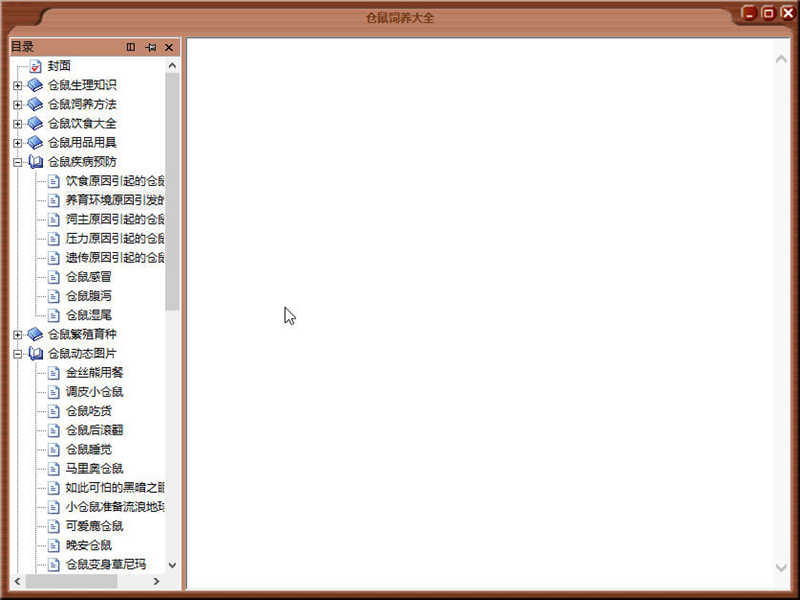
Task: Click the closed book icon for 仓鼠饲养方法
Action: tap(35, 104)
